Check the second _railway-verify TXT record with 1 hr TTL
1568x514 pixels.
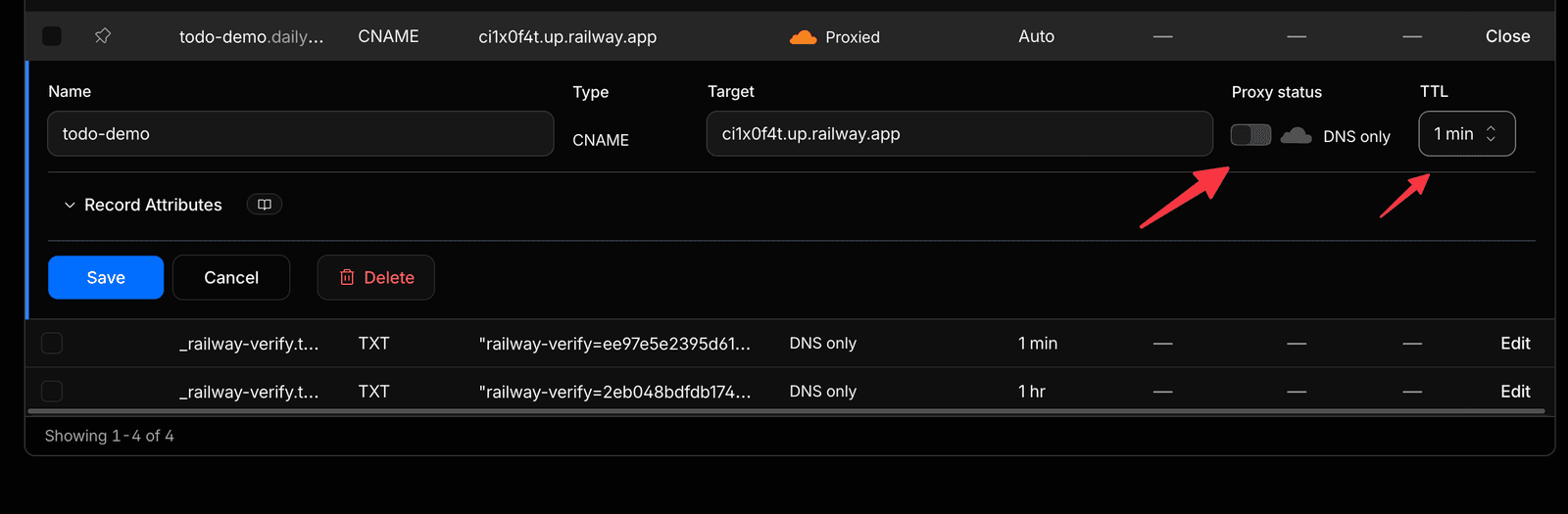52,392
